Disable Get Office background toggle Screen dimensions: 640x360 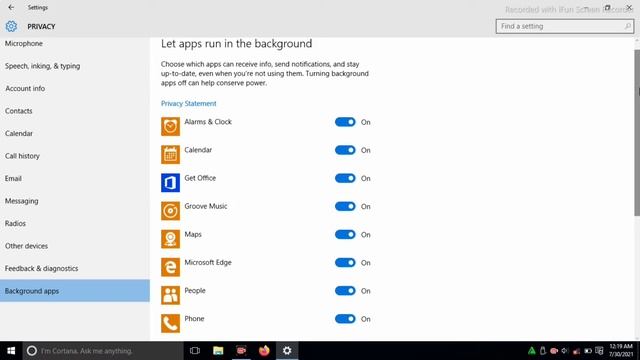click(x=345, y=178)
